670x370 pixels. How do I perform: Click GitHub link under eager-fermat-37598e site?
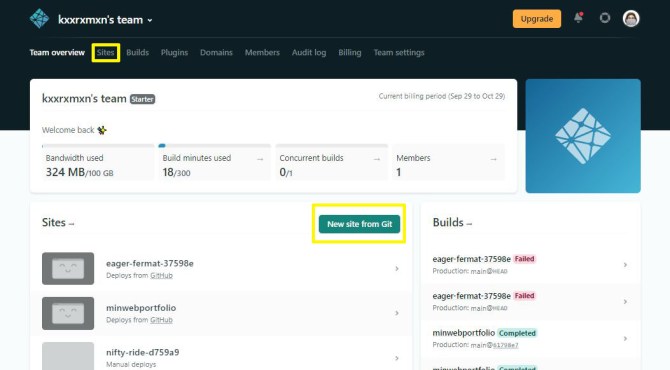[x=161, y=276]
